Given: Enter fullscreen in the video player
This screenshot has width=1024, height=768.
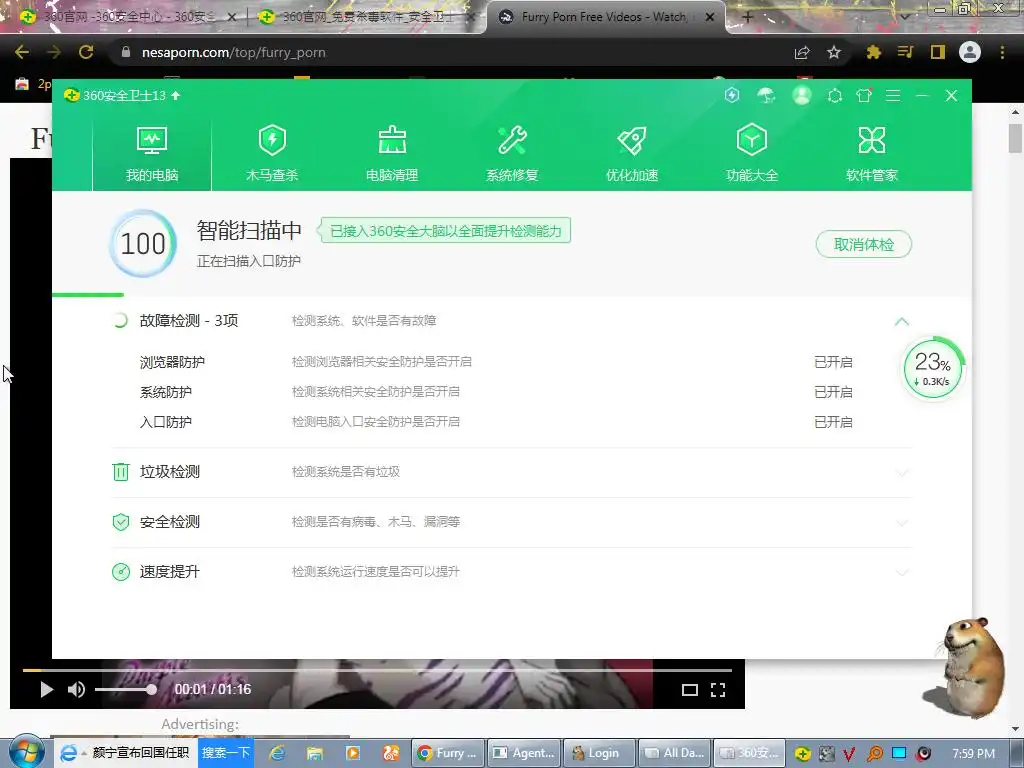Looking at the screenshot, I should coord(718,690).
